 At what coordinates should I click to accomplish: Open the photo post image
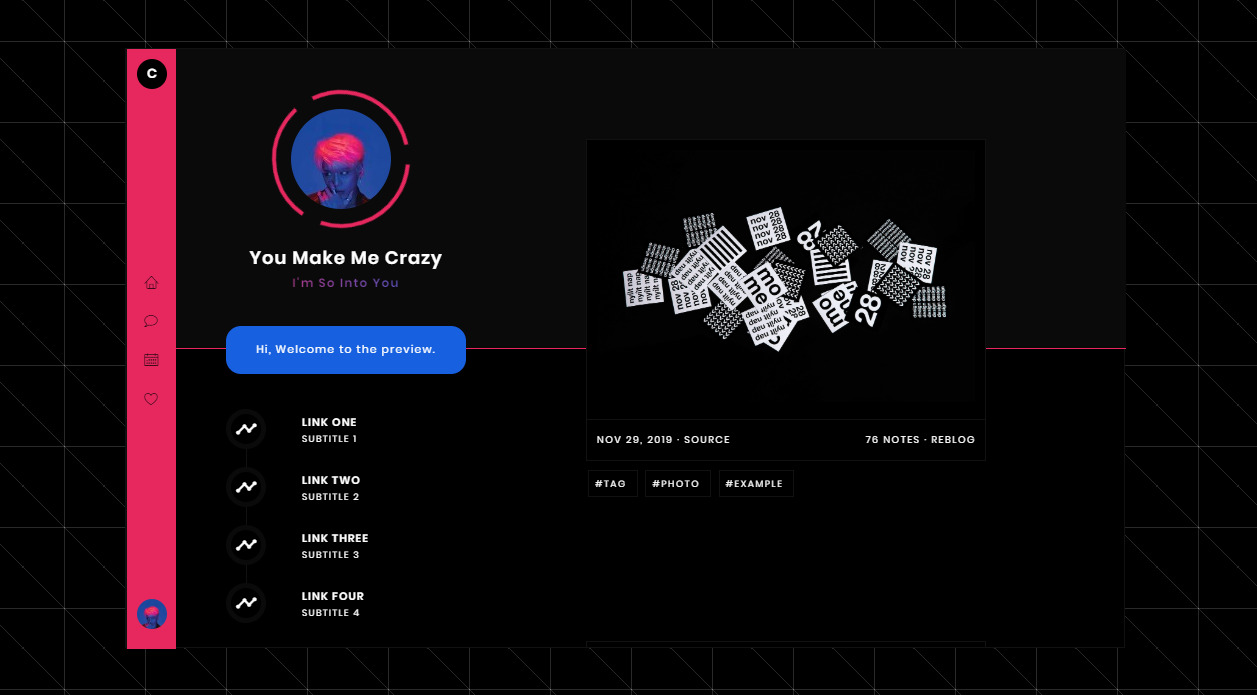click(785, 279)
